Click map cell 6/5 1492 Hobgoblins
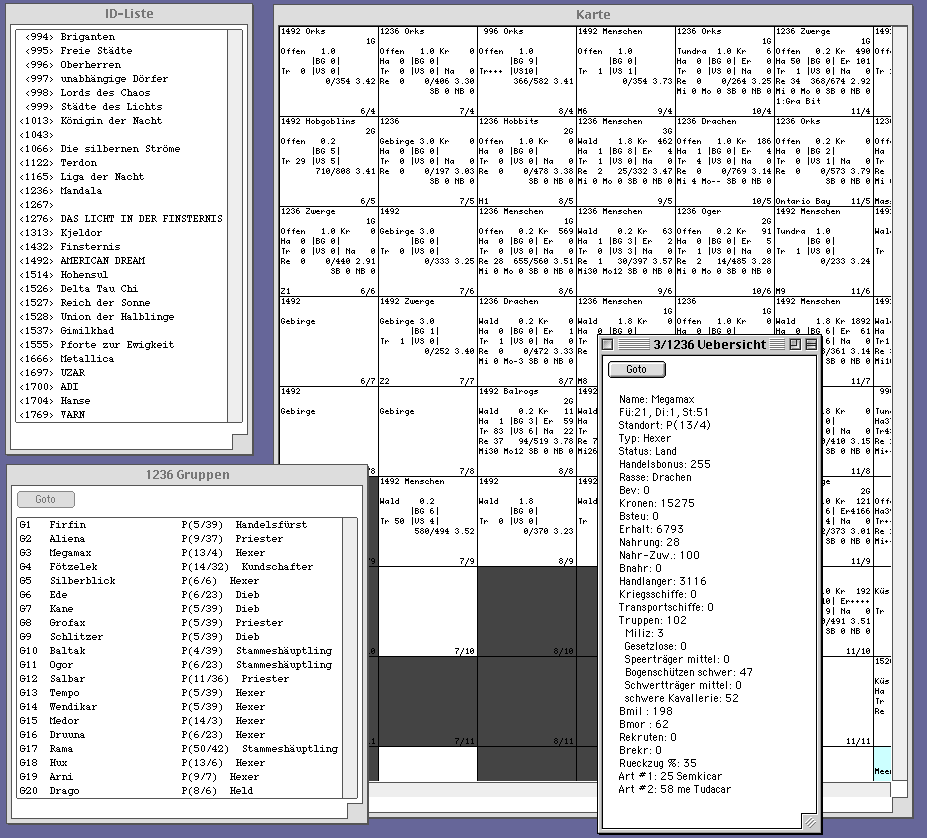Viewport: 927px width, 838px height. [328, 161]
